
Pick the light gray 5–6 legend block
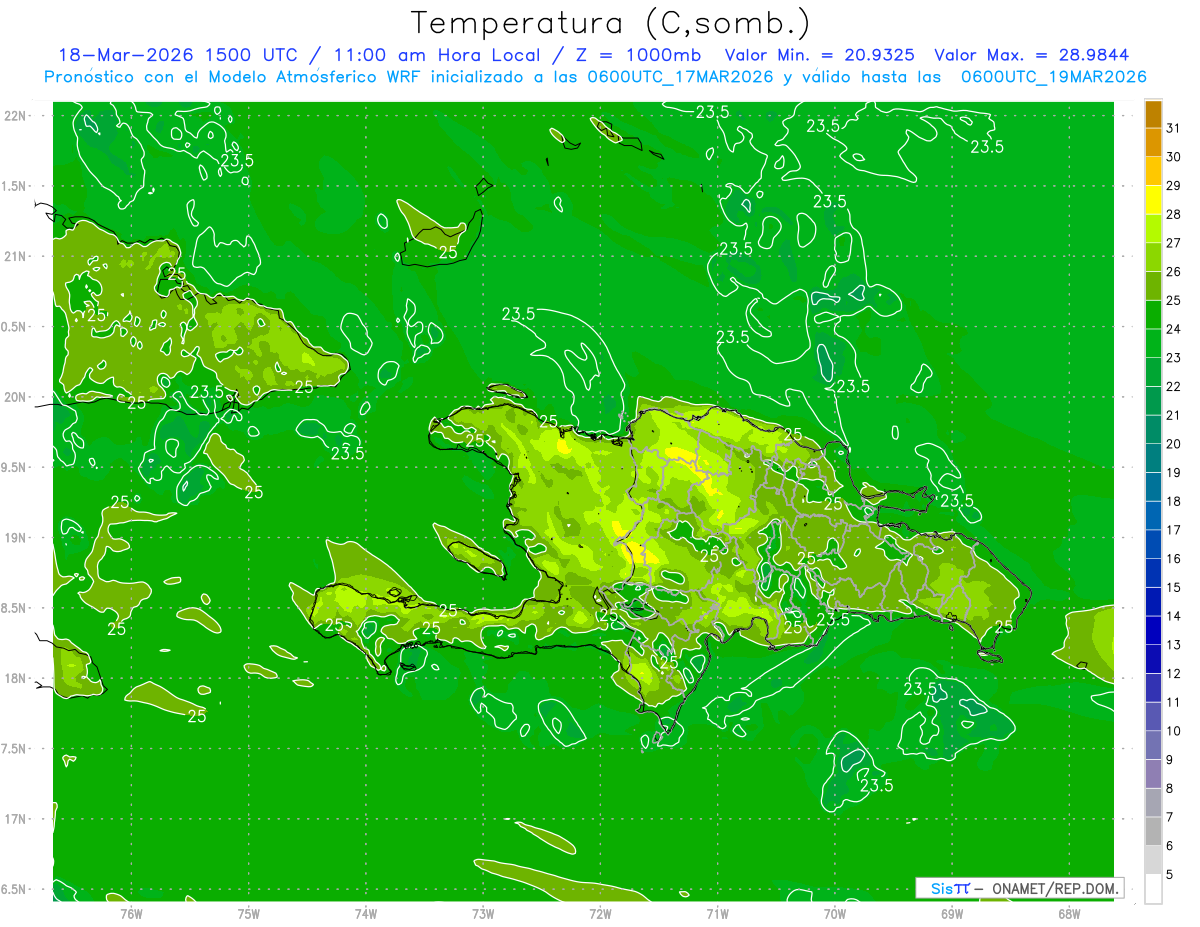point(1153,860)
